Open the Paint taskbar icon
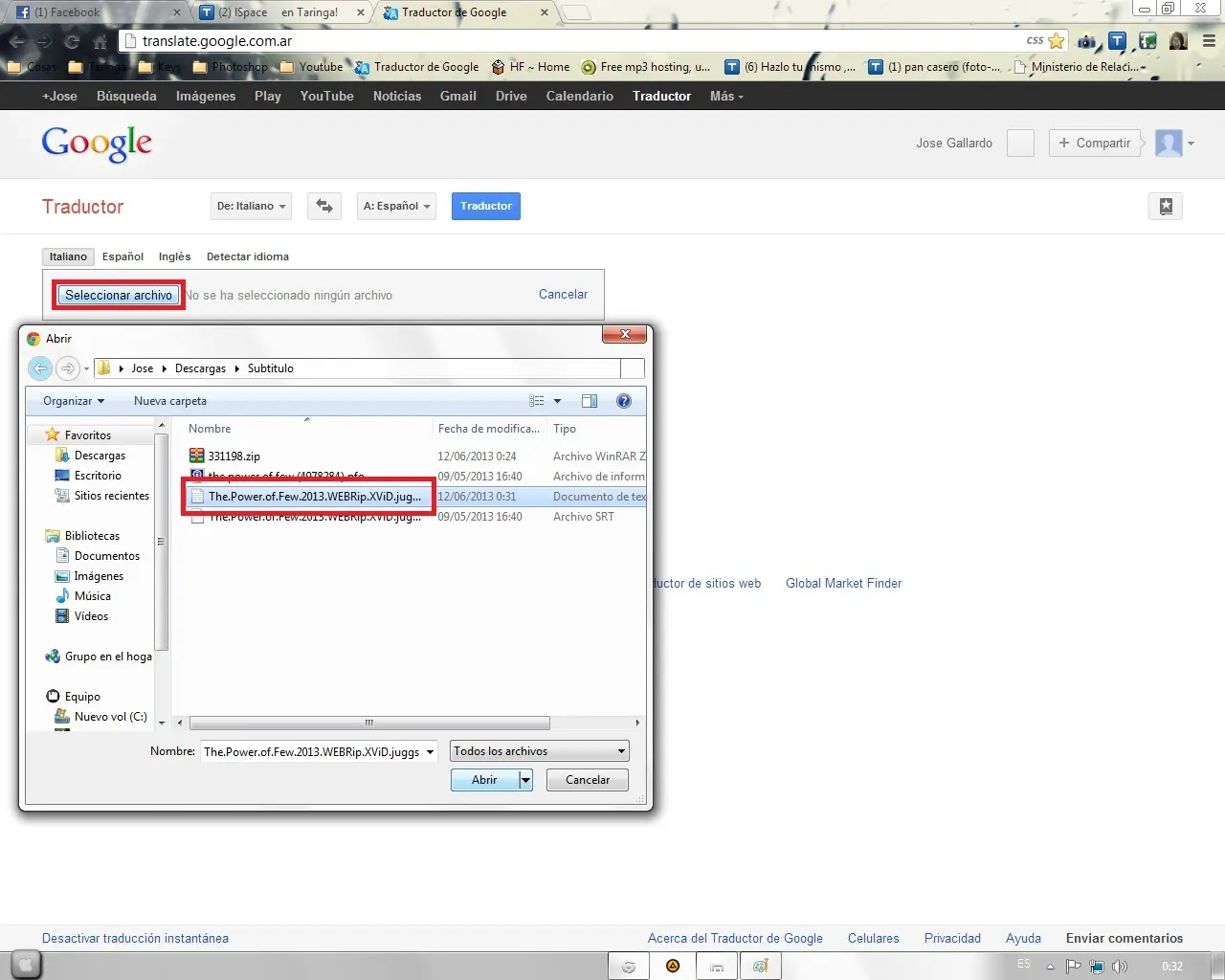This screenshot has width=1225, height=980. click(761, 967)
